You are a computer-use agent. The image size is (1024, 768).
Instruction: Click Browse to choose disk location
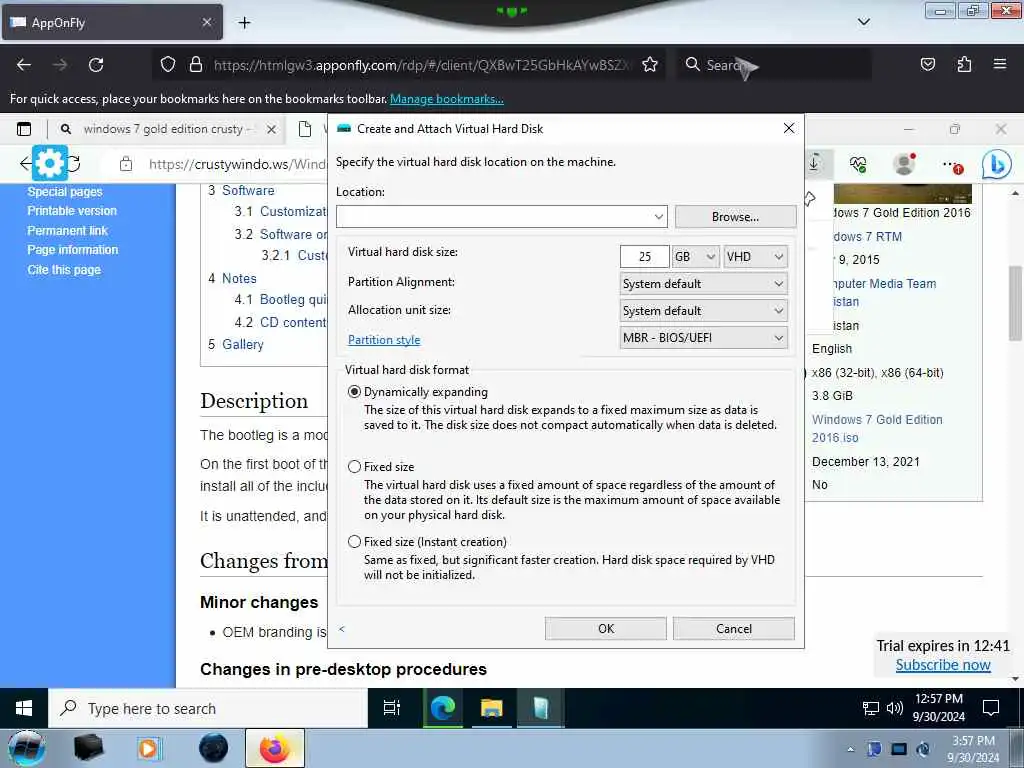point(735,217)
